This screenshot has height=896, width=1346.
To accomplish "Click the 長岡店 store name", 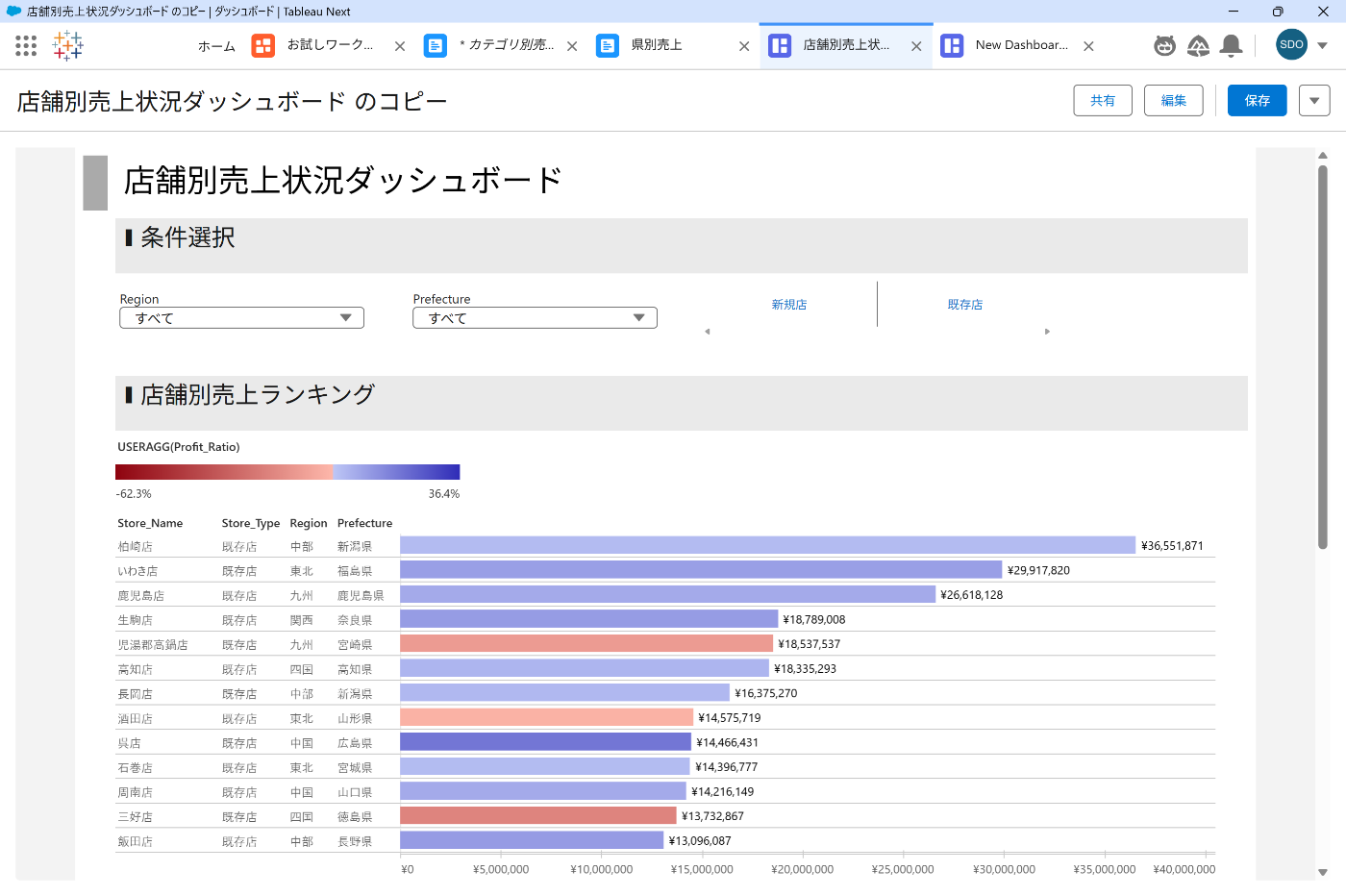I will [135, 693].
